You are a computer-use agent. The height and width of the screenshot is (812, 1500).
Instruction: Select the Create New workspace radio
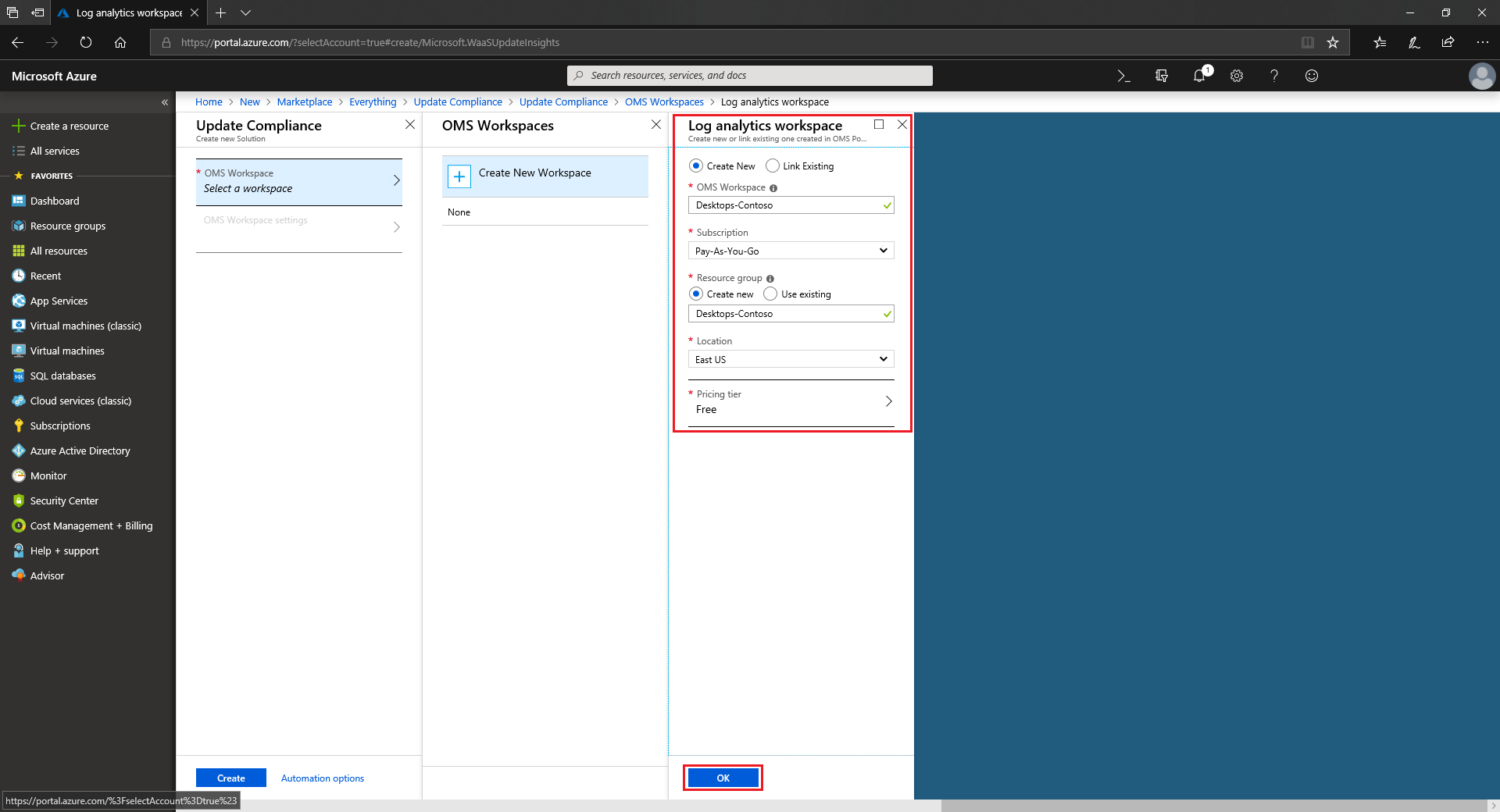pyautogui.click(x=696, y=166)
